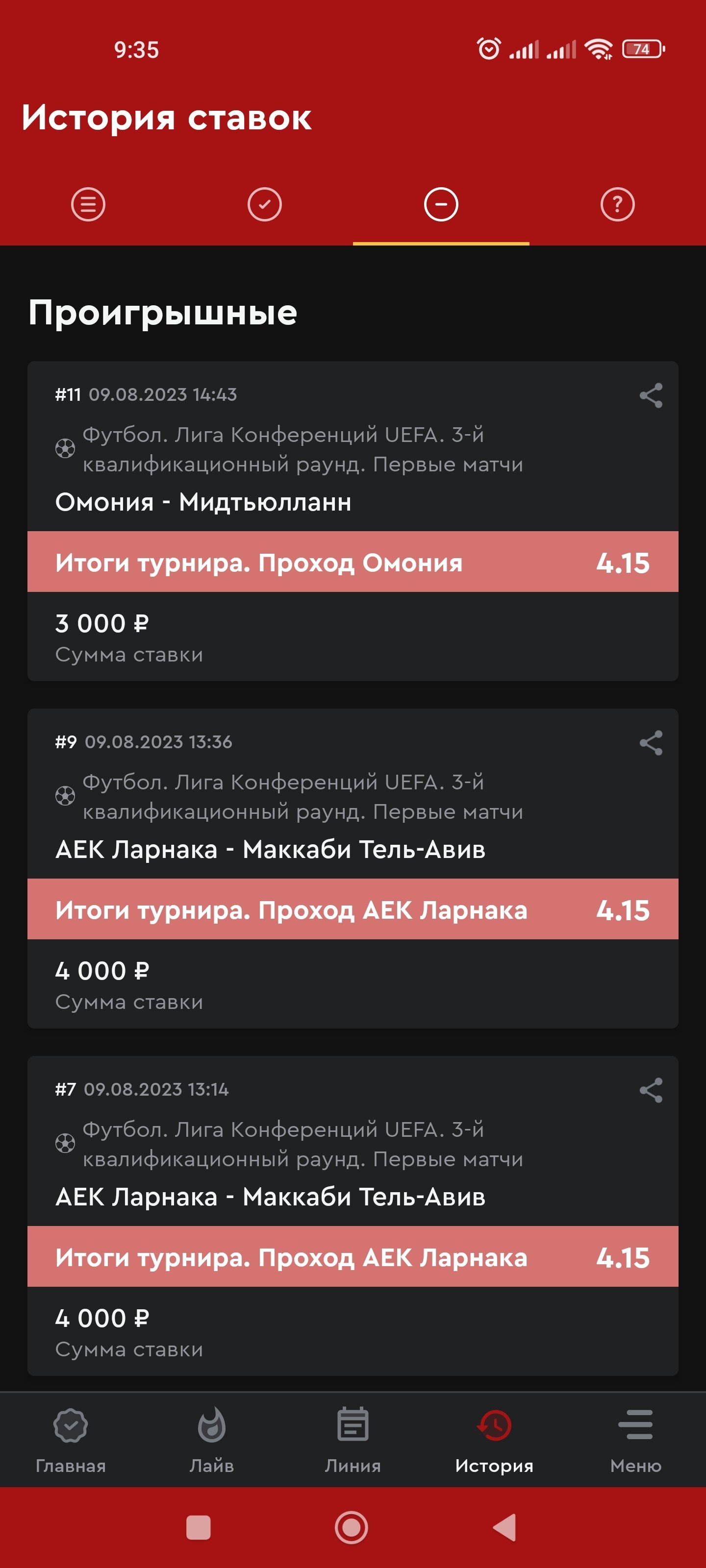
Task: Open bet #9 АЕК Ларнака match title
Action: (271, 849)
